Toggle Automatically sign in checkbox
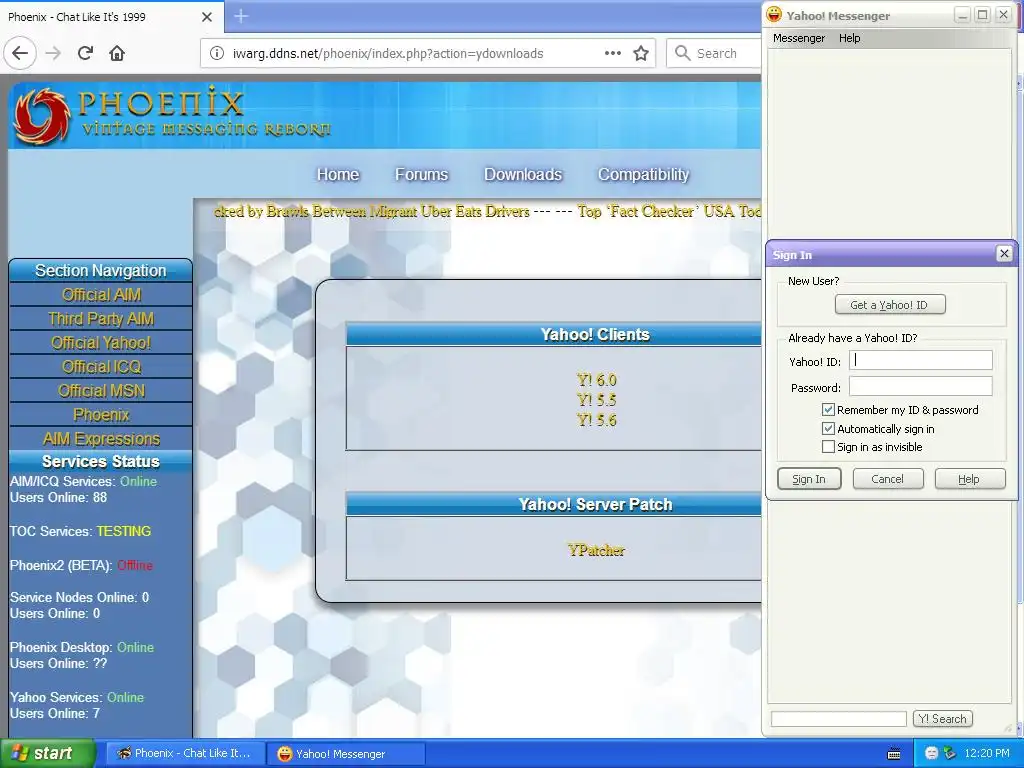The height and width of the screenshot is (768, 1024). (x=828, y=428)
